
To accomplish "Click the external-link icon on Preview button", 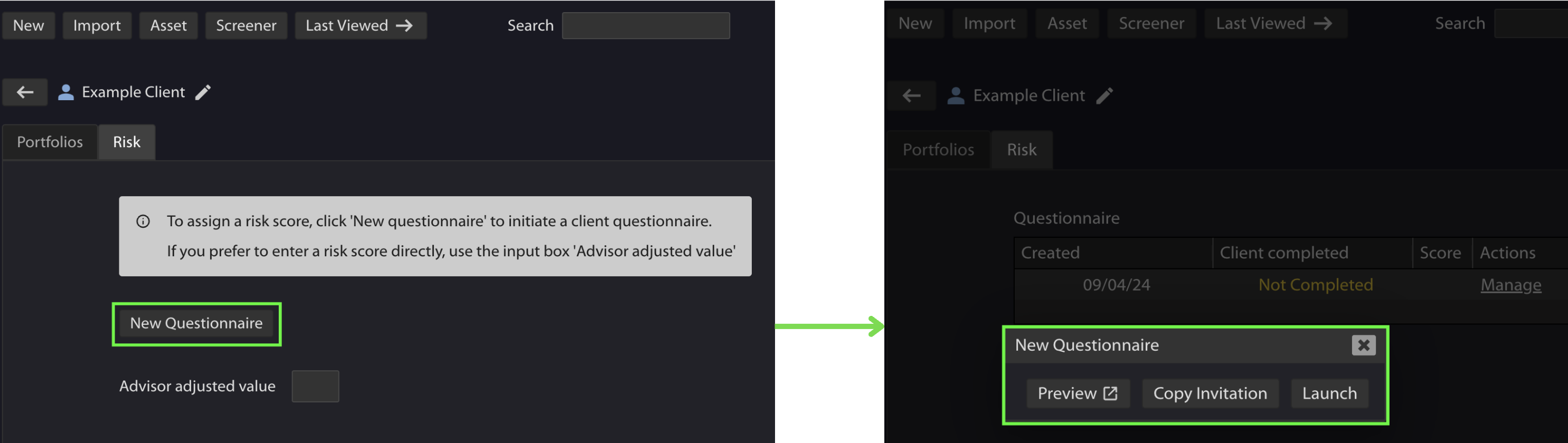I will (x=1110, y=393).
